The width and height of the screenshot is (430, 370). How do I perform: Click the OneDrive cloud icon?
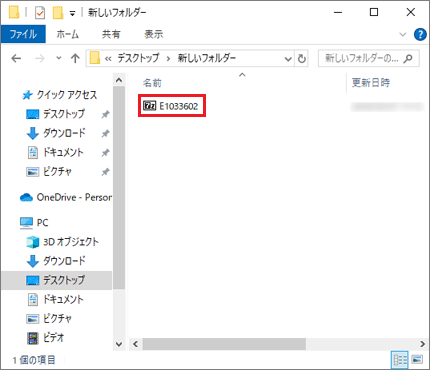pyautogui.click(x=26, y=198)
